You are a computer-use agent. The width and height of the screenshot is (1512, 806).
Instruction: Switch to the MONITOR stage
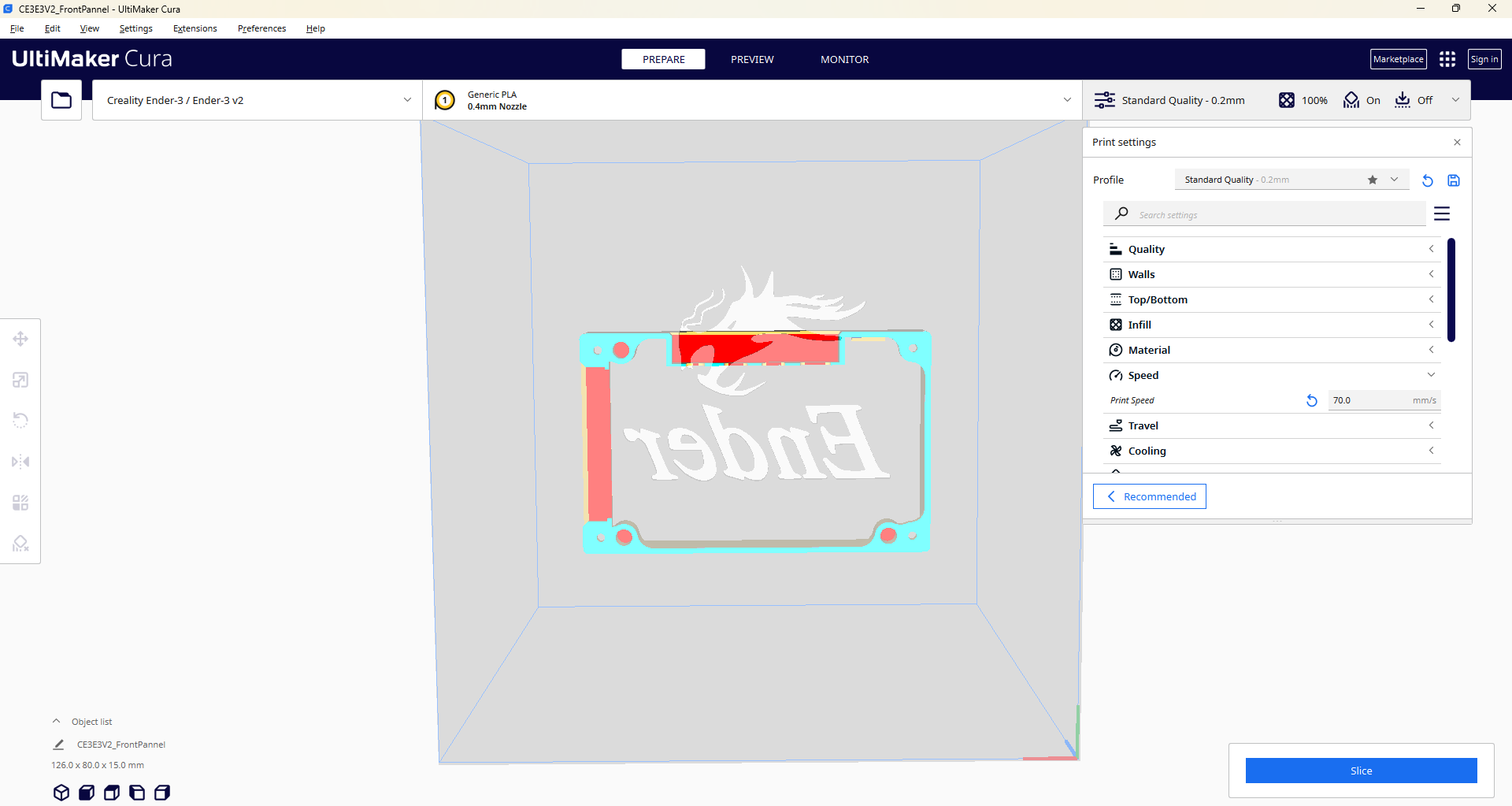[845, 59]
